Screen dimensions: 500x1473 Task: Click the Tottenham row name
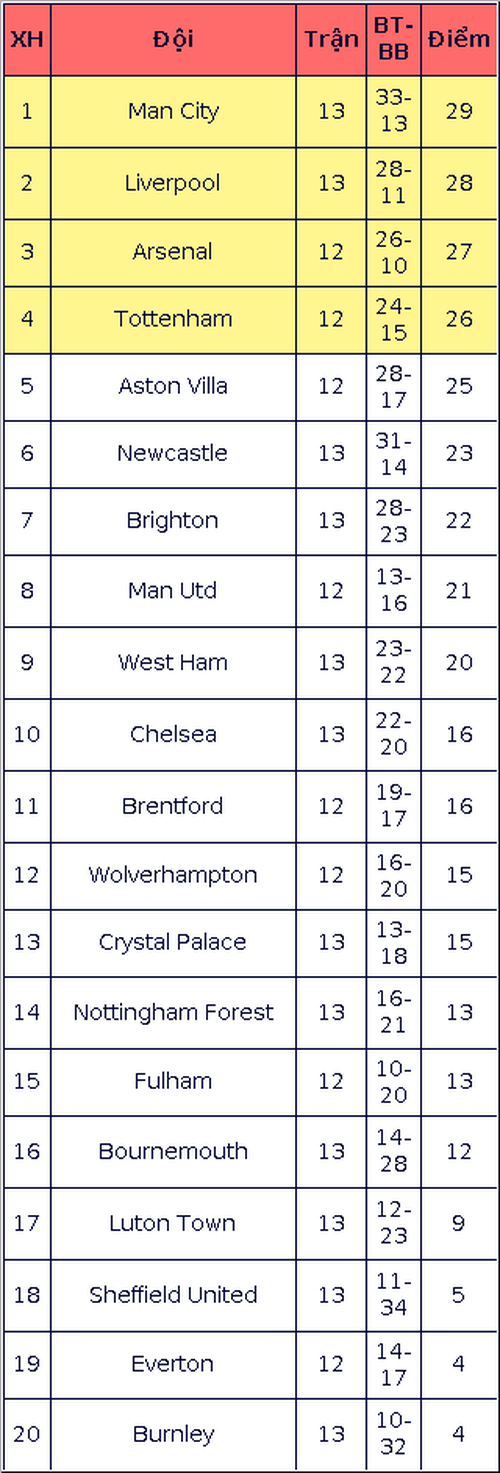pyautogui.click(x=173, y=319)
